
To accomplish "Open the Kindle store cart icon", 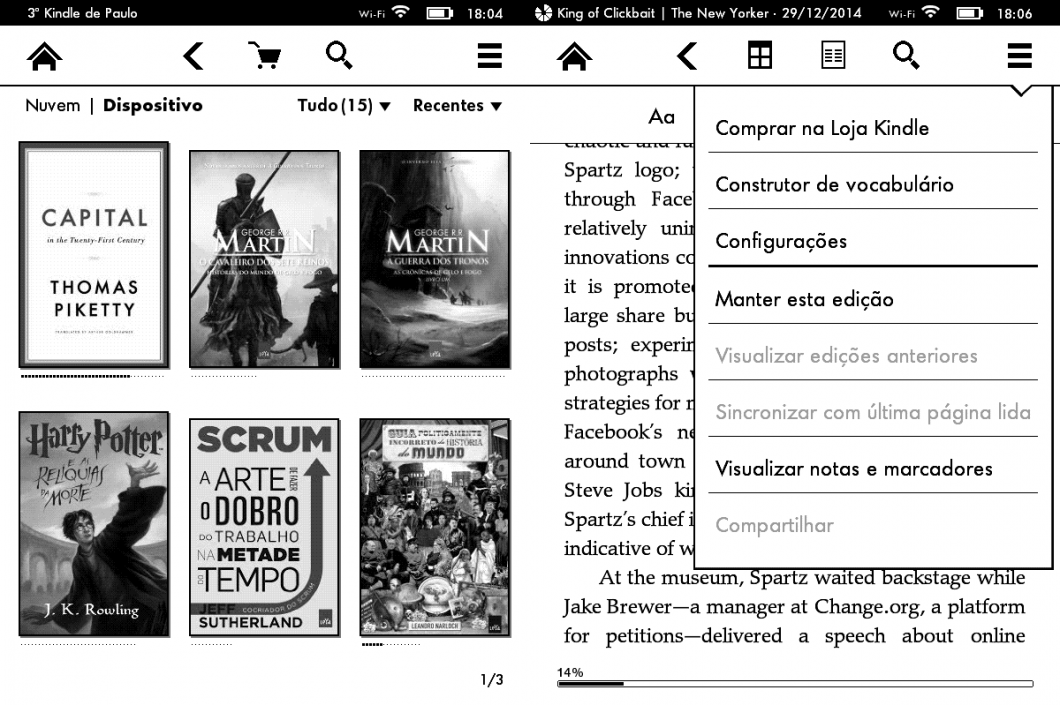I will (263, 58).
